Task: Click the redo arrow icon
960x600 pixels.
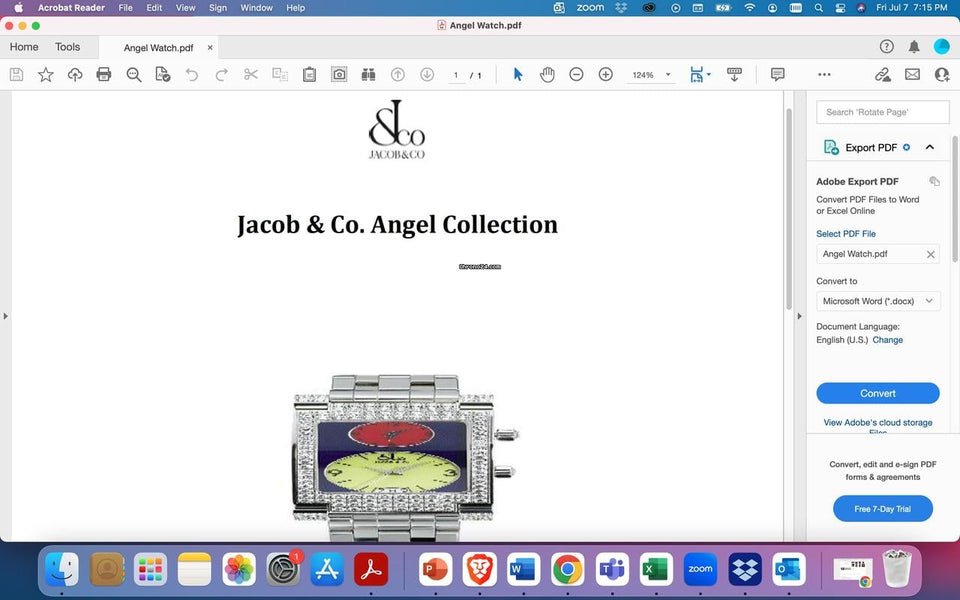Action: pyautogui.click(x=222, y=75)
